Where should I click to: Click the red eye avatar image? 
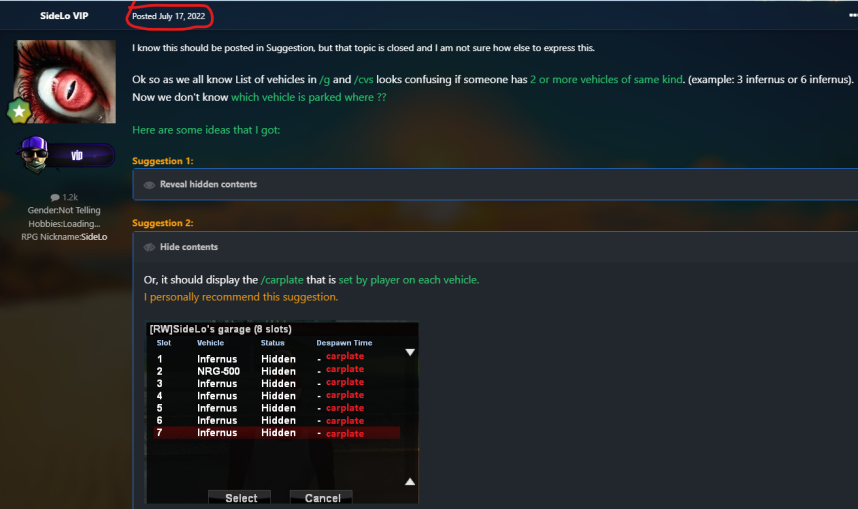(66, 82)
